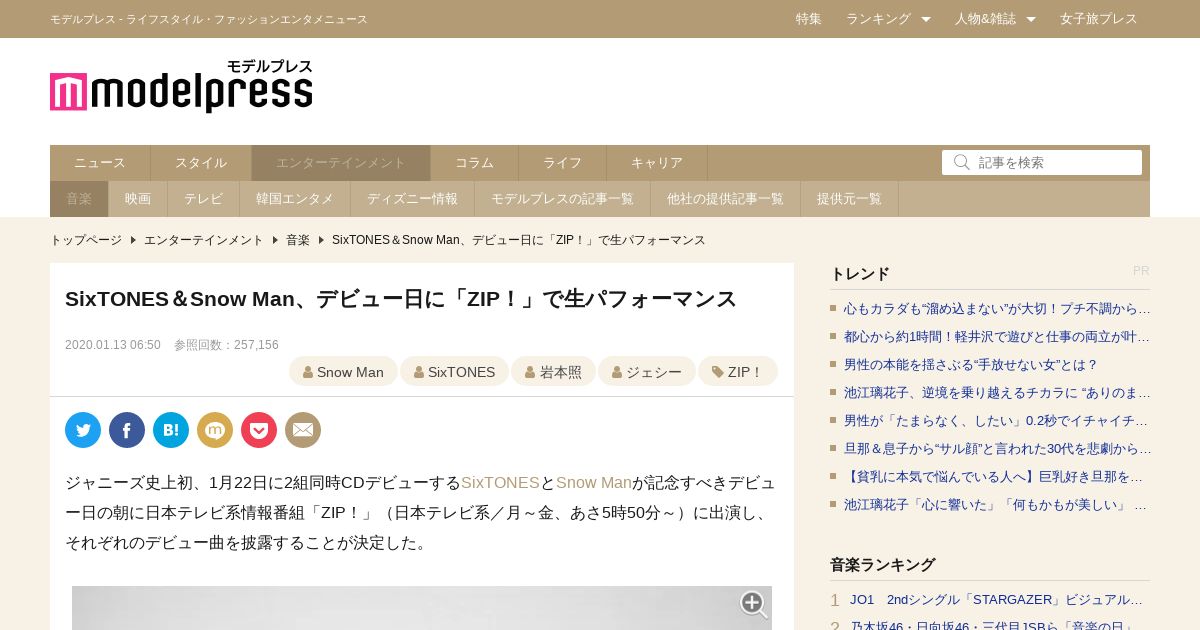The image size is (1200, 630).
Task: Focus the 記事を検索 search field
Action: pos(1042,162)
